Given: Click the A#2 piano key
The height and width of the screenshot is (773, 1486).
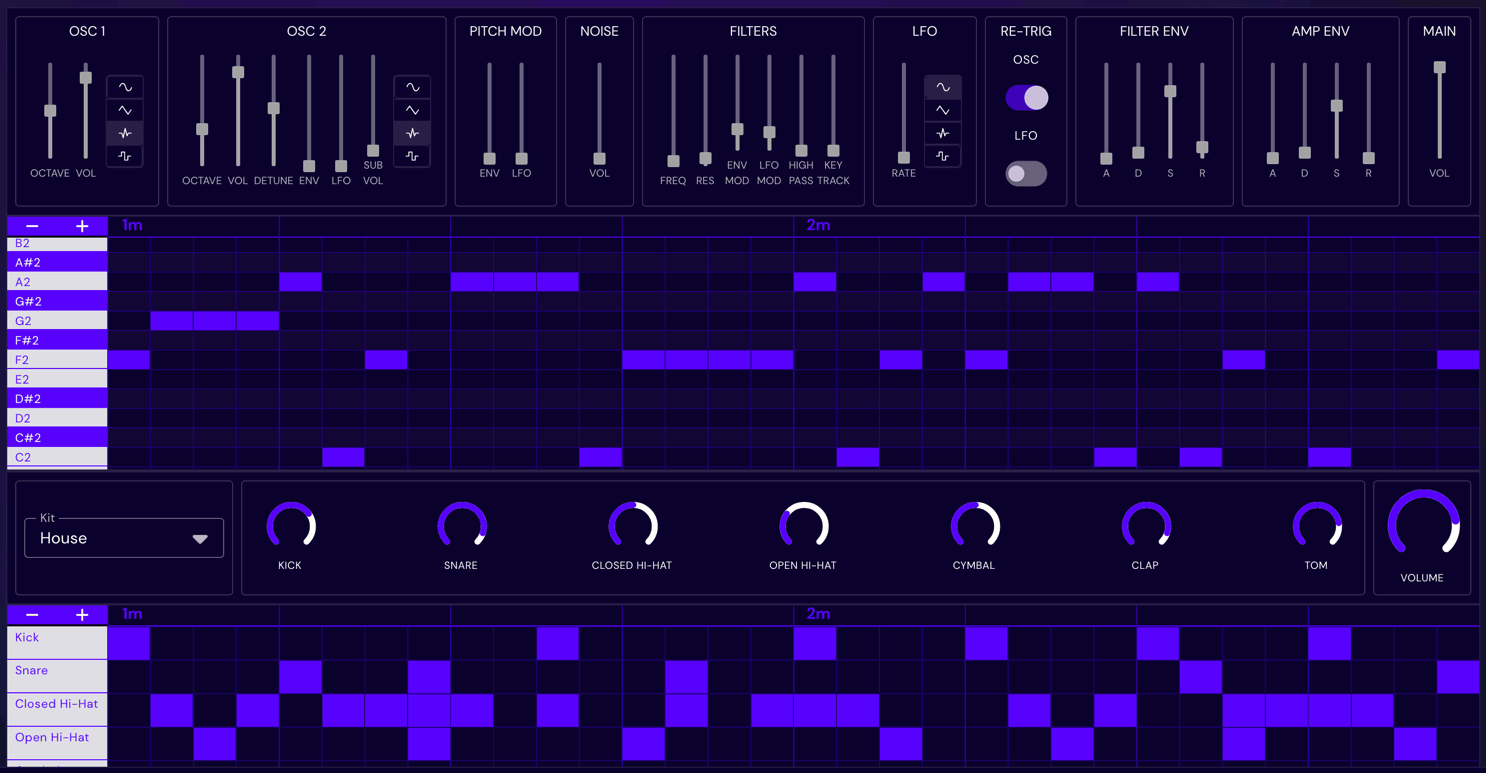Looking at the screenshot, I should (x=57, y=262).
